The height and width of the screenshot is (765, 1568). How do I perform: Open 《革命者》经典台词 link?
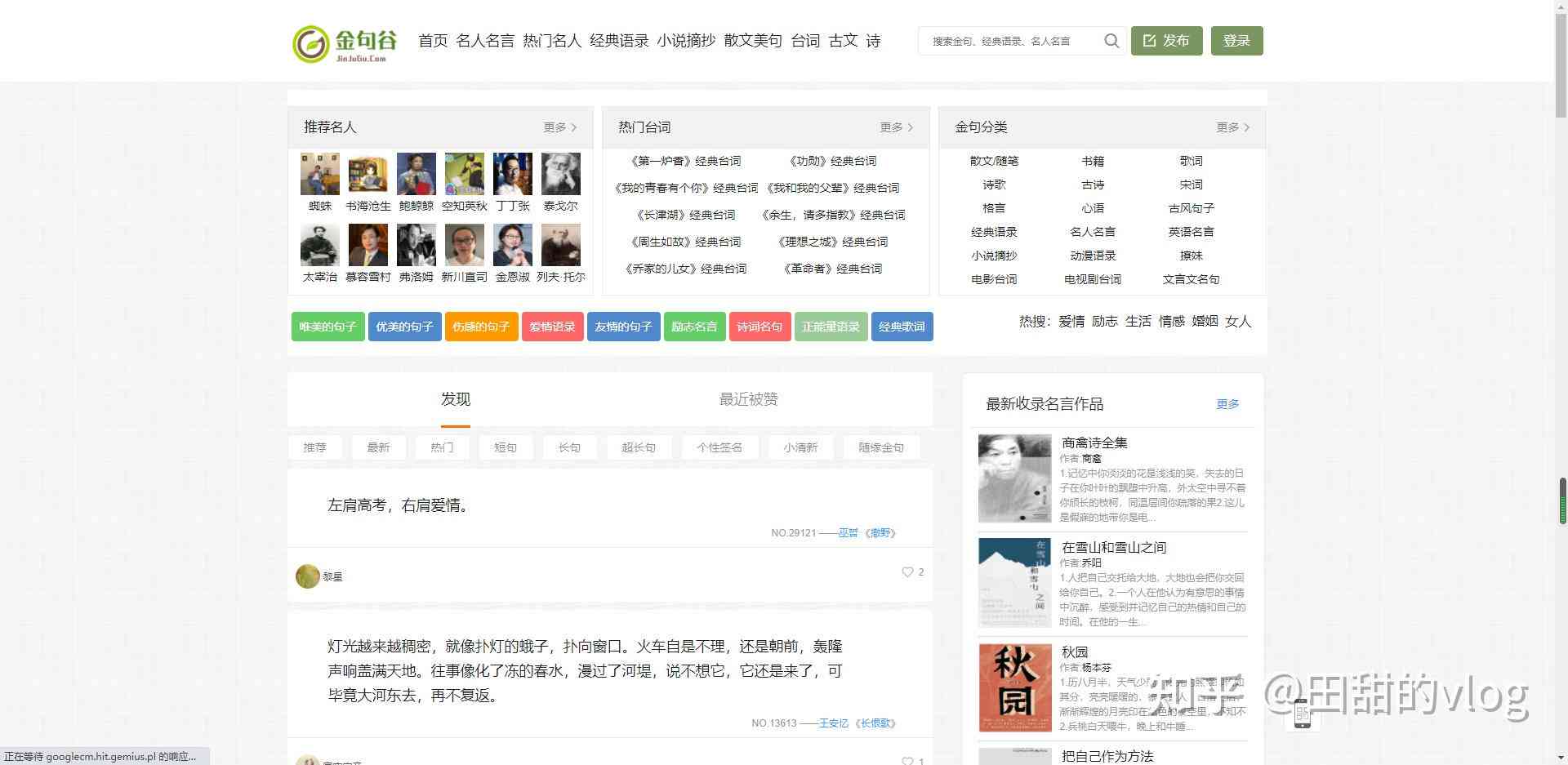[833, 269]
